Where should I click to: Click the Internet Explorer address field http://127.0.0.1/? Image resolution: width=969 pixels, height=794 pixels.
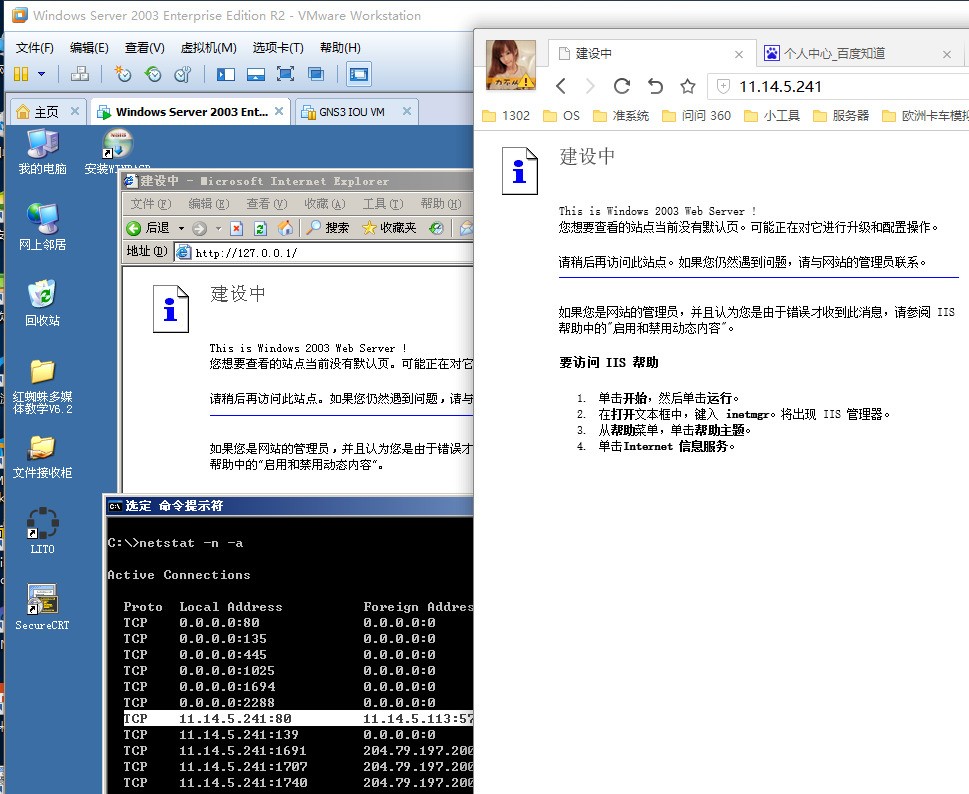click(x=324, y=252)
